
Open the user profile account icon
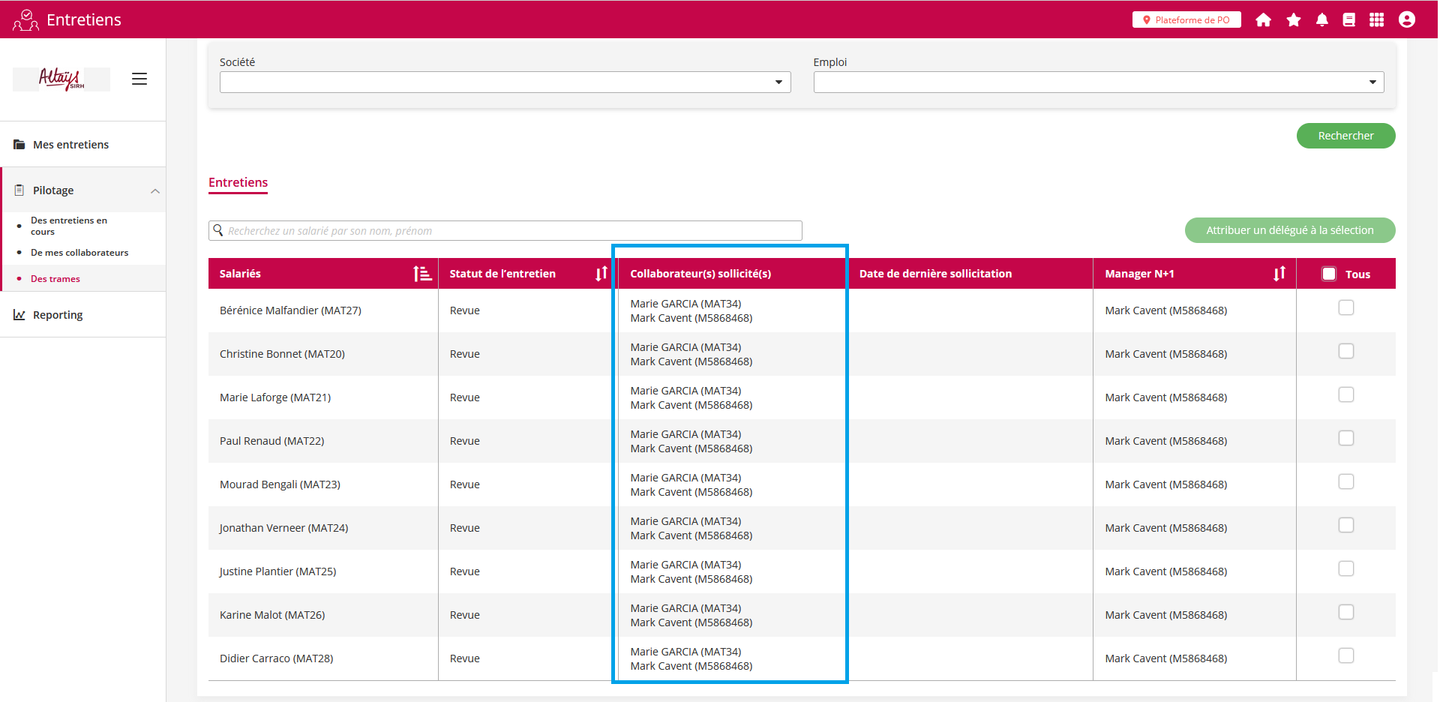point(1407,20)
